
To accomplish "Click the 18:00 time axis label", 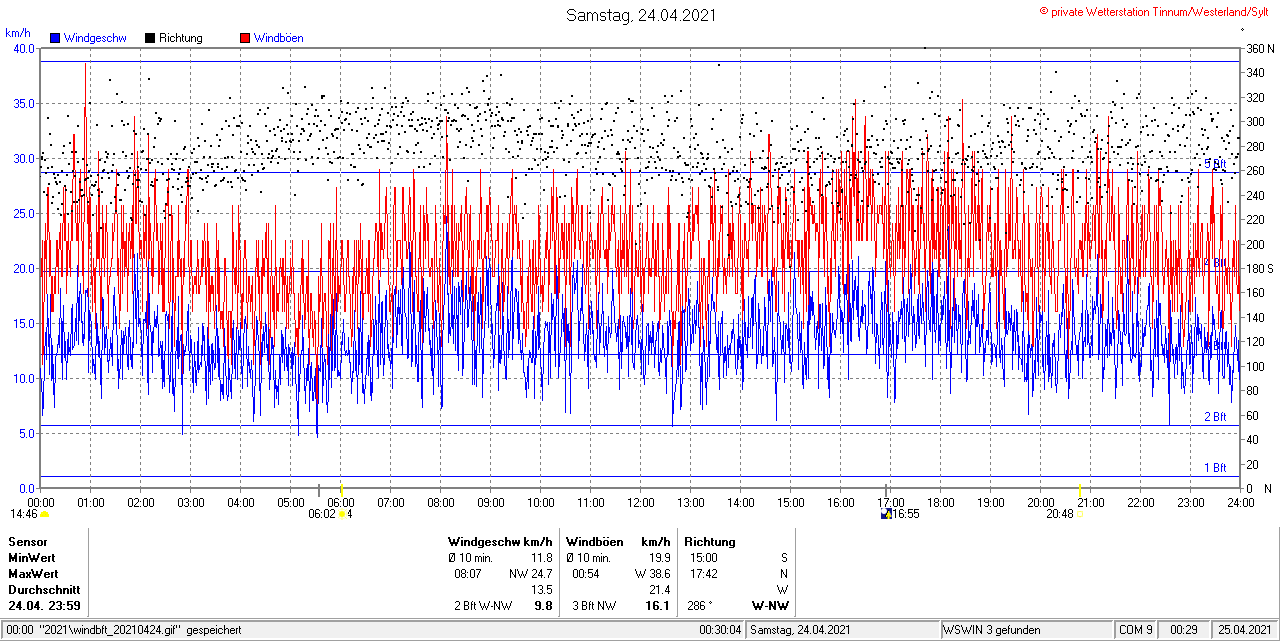I will click(940, 502).
